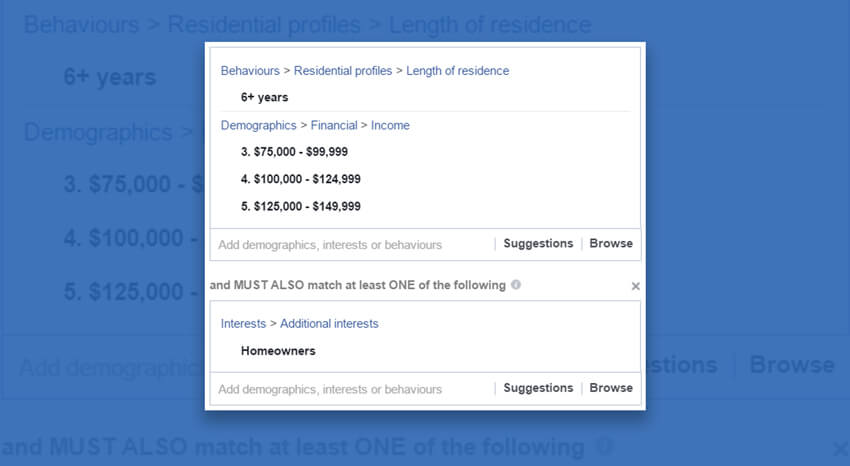Select the Homeowners interest entry

(278, 351)
